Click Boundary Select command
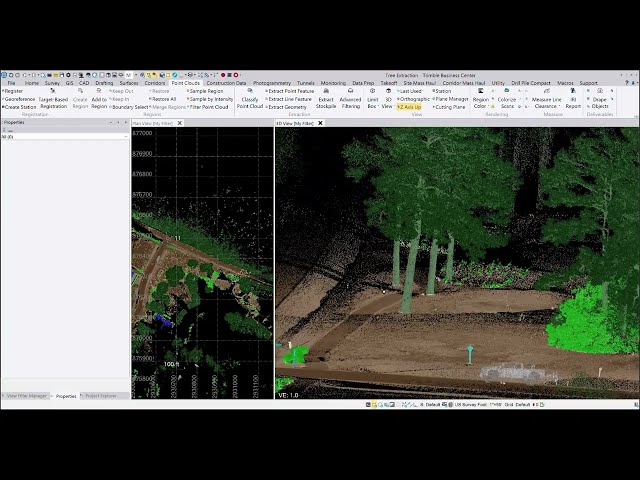 (x=129, y=107)
